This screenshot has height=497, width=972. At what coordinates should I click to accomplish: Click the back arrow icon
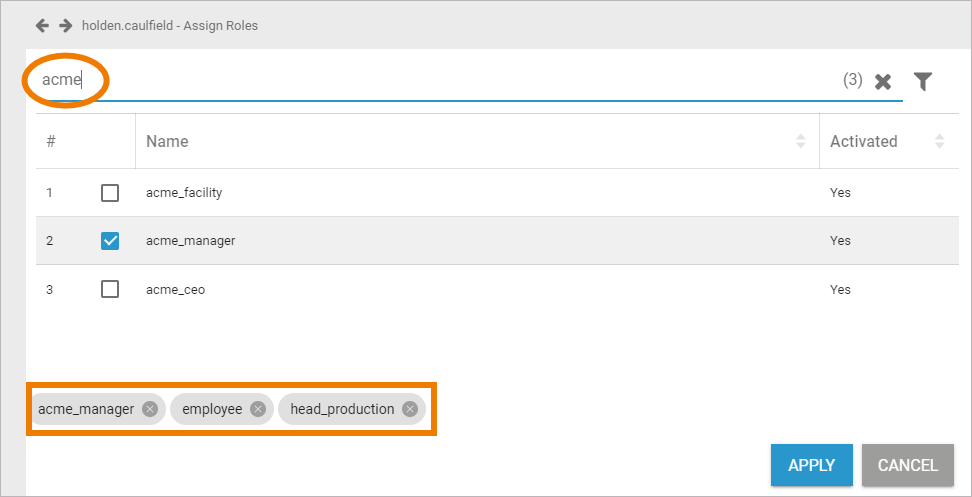42,25
